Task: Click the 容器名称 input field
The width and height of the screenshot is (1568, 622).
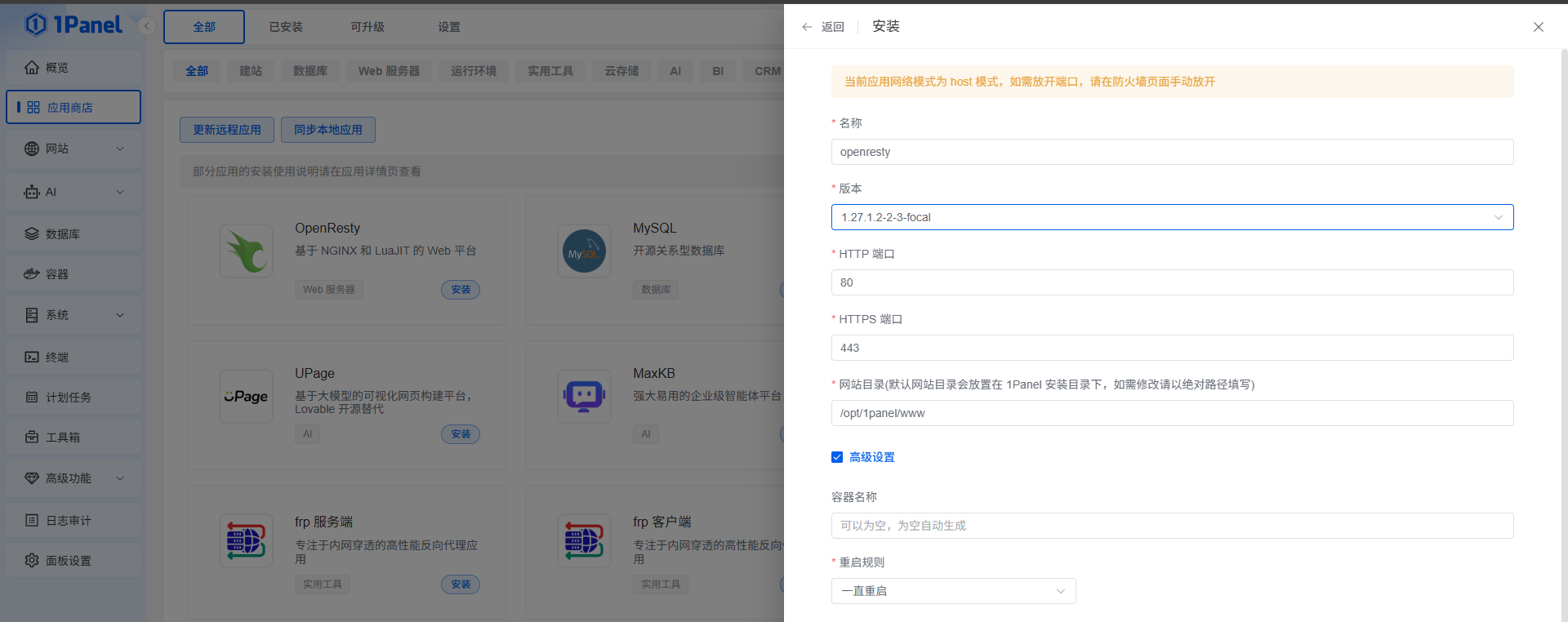Action: point(1172,526)
